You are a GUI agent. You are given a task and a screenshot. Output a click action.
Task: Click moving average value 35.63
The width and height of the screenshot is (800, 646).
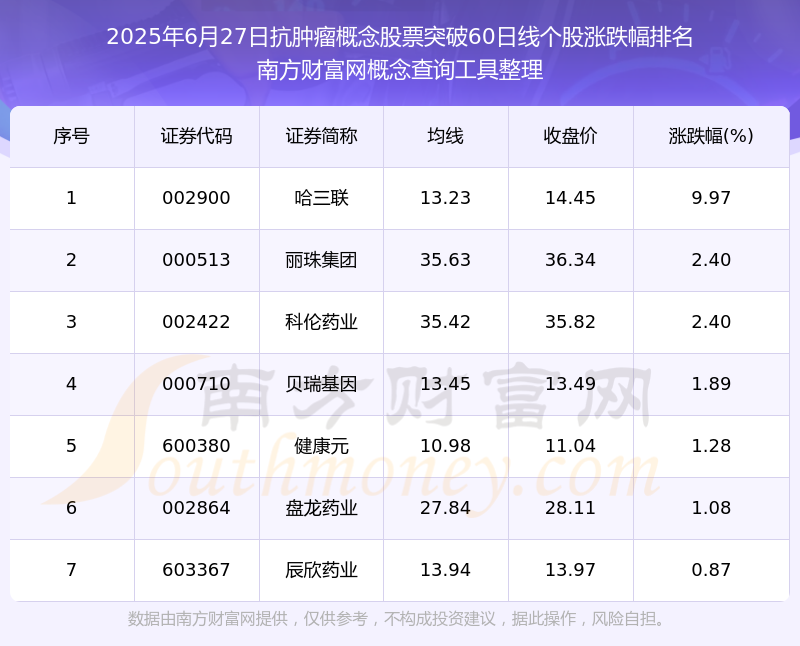pos(445,260)
